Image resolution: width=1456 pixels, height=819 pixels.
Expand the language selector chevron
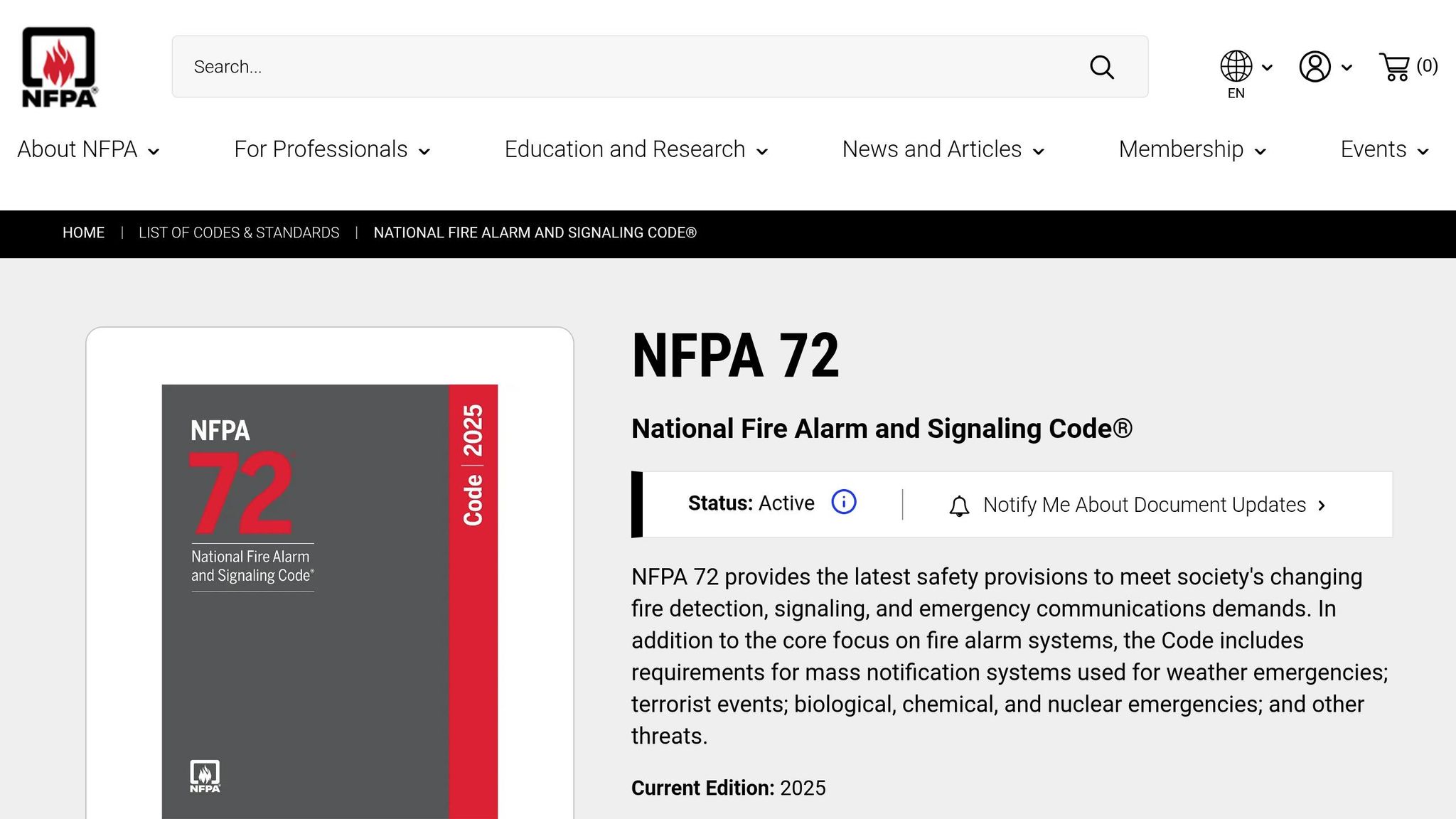coord(1267,68)
